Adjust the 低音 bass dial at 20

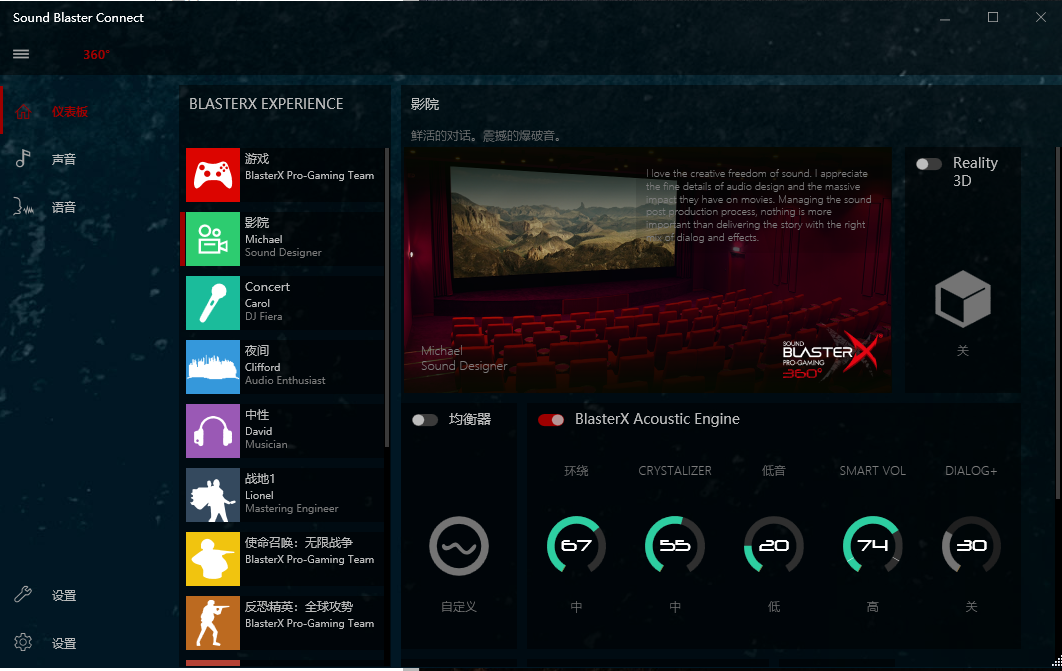(x=773, y=546)
